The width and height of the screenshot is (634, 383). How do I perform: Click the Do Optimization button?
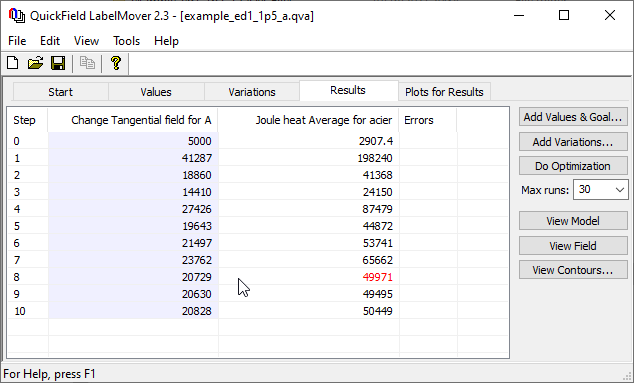(573, 166)
